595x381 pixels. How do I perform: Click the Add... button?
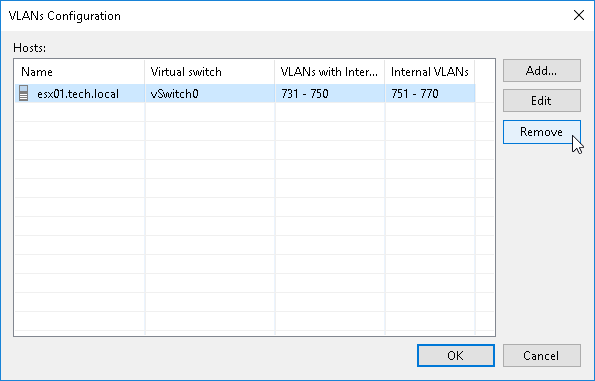[541, 71]
